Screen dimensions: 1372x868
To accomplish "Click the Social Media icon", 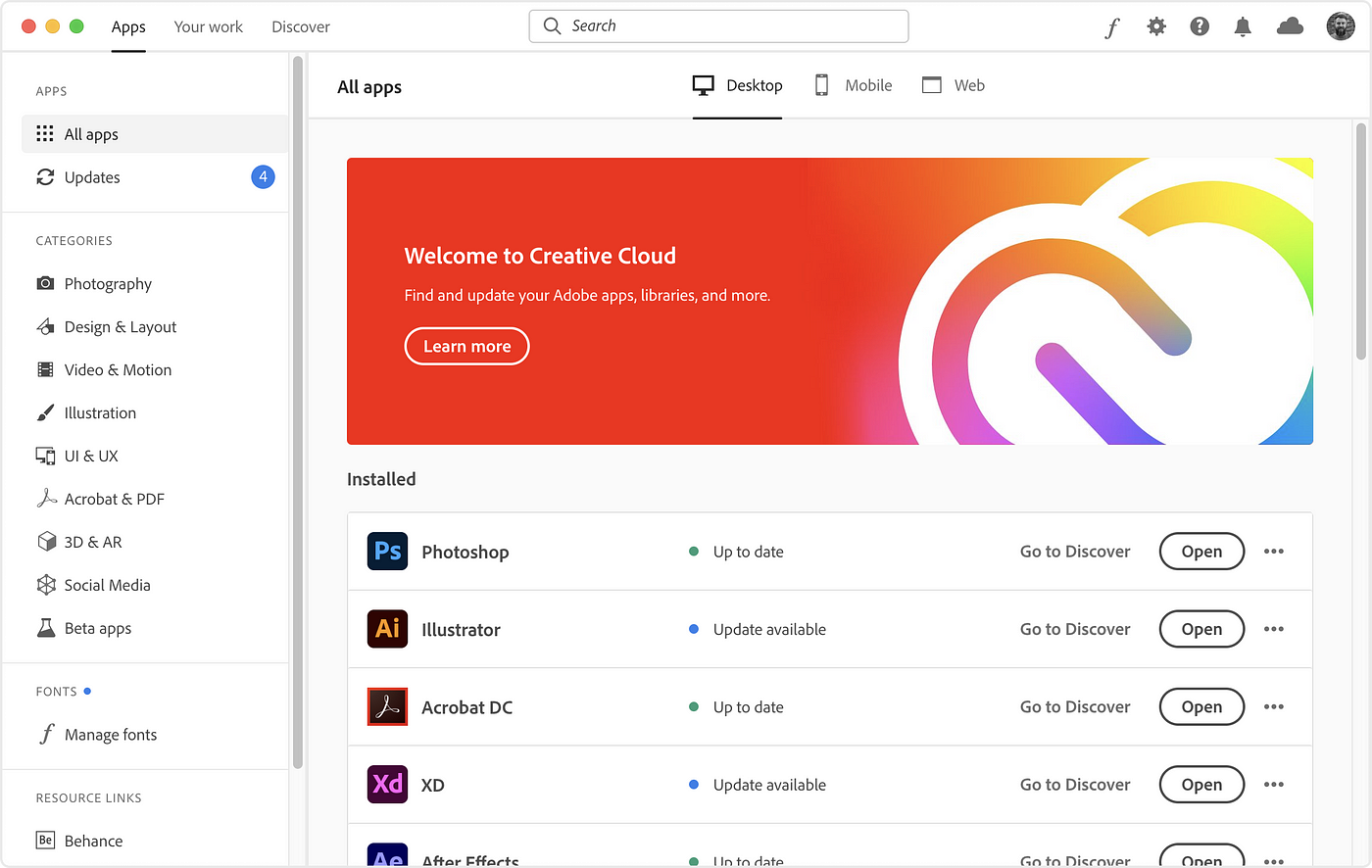I will coord(46,585).
